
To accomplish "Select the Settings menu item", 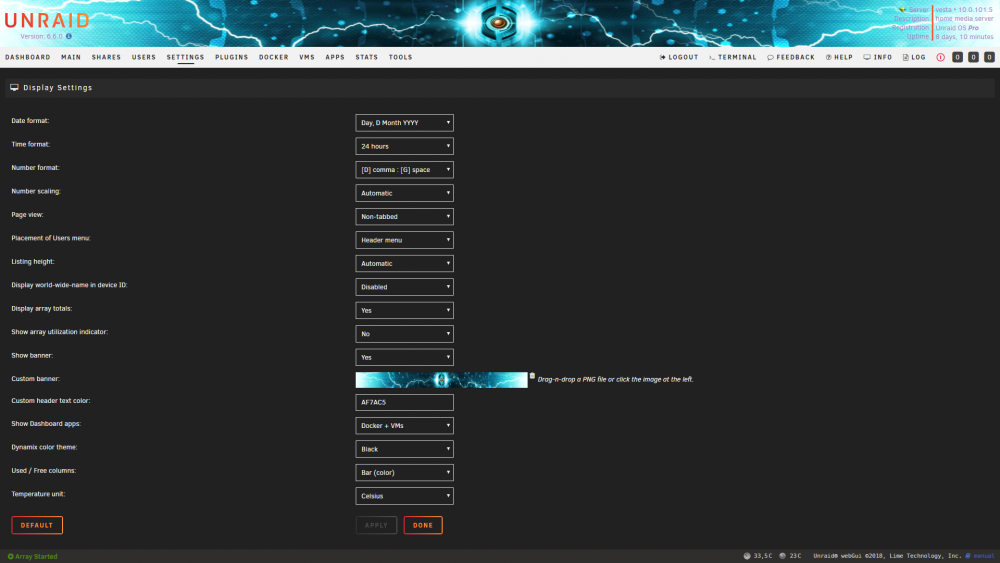I will pos(186,57).
